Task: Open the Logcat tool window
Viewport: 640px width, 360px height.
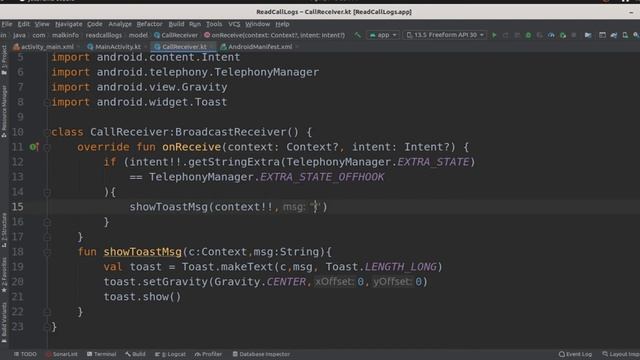Action: point(170,354)
